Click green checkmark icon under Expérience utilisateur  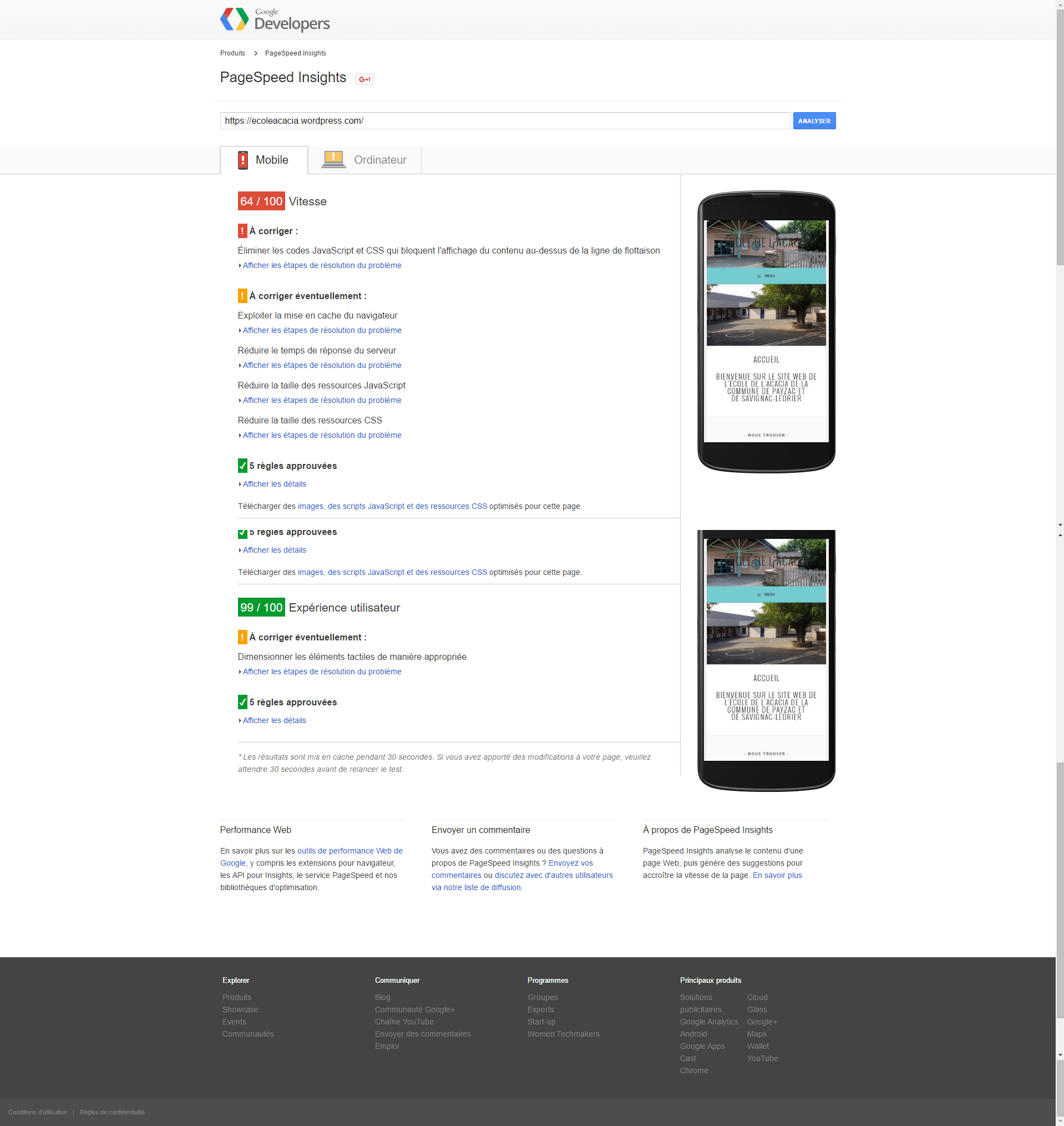coord(242,701)
